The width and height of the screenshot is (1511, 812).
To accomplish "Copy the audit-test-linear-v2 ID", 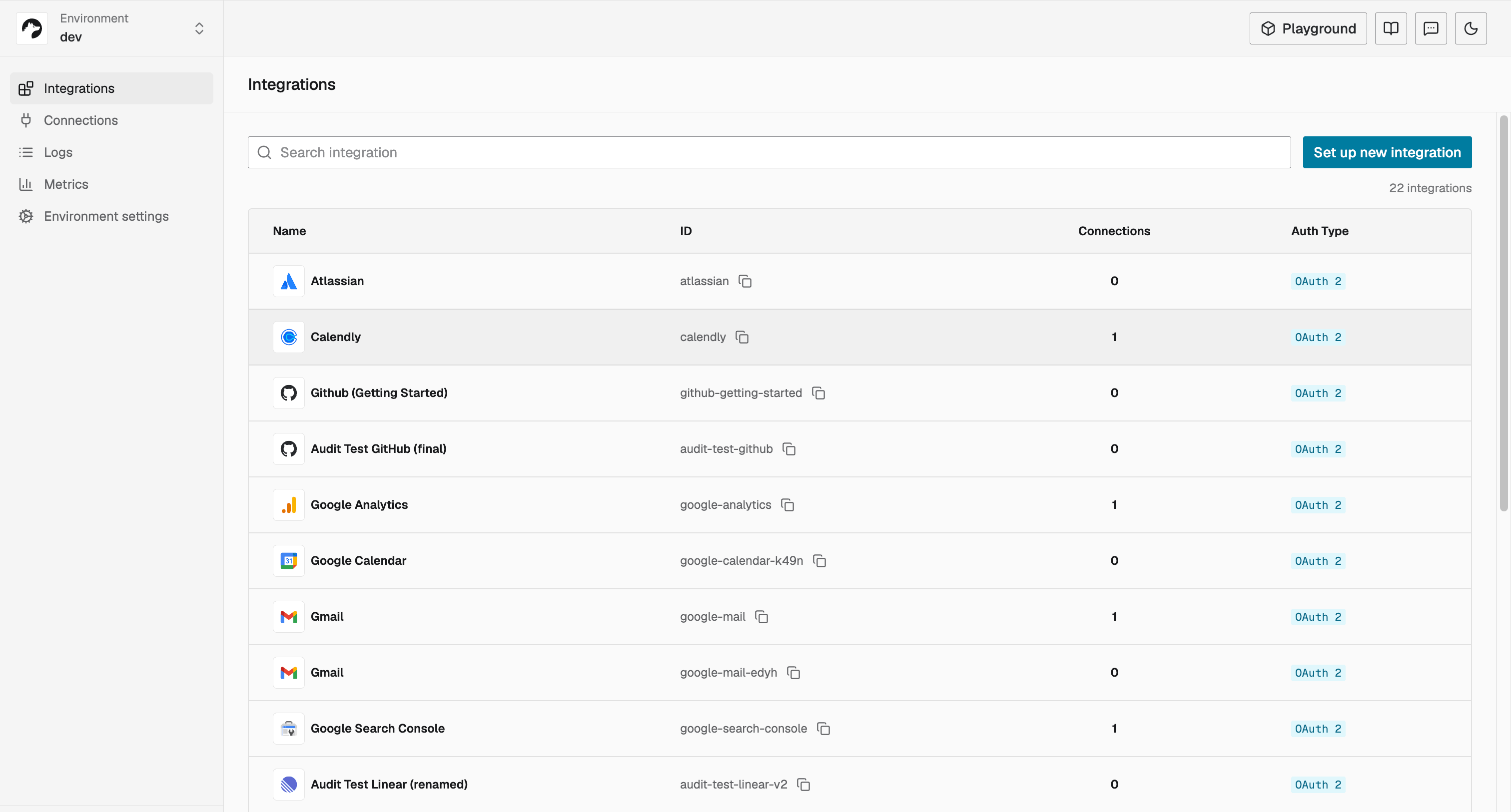I will click(x=803, y=785).
